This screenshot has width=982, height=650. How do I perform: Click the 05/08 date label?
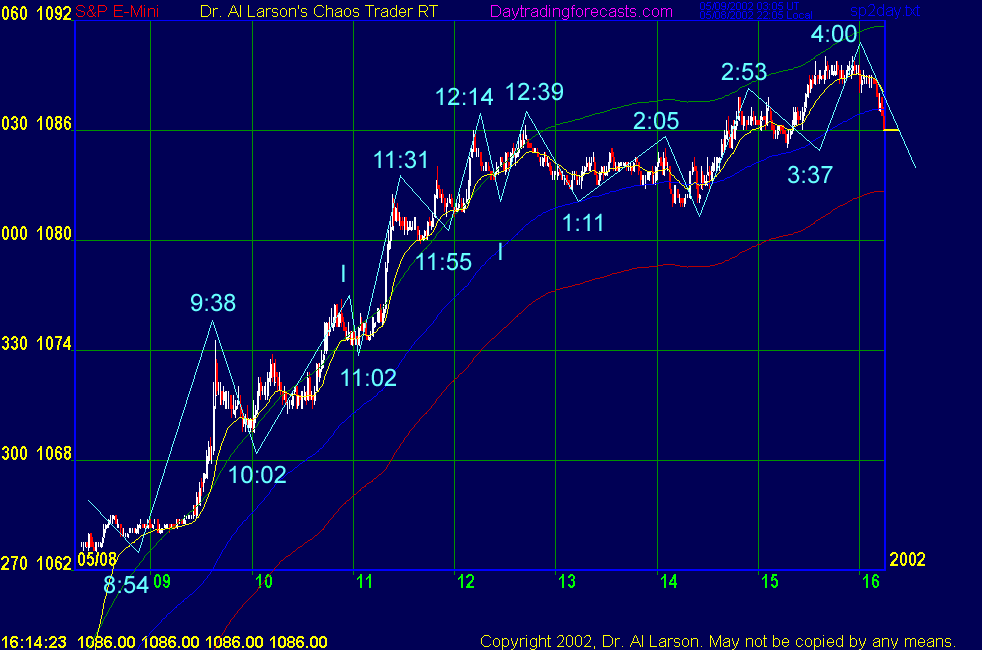pos(98,562)
